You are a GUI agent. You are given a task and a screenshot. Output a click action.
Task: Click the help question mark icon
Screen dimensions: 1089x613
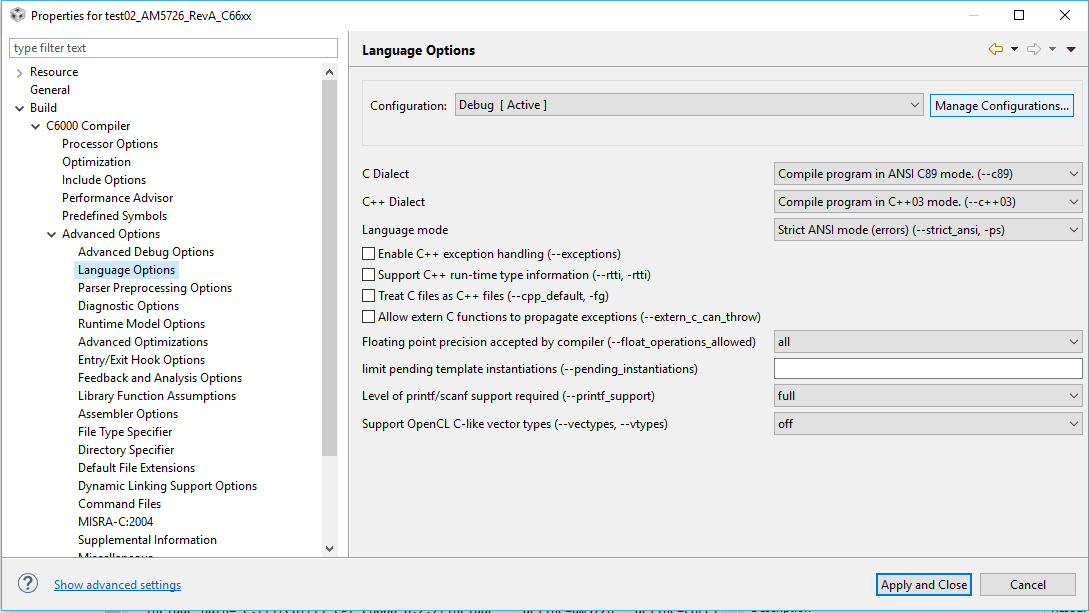[28, 584]
